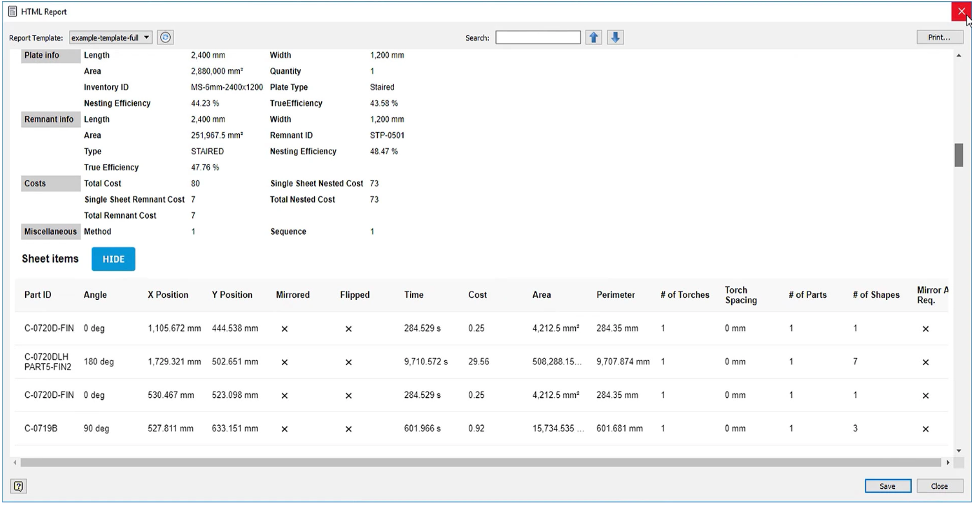Click the horizontal scrollbar left arrow
Viewport: 977px width, 506px height.
[15, 463]
